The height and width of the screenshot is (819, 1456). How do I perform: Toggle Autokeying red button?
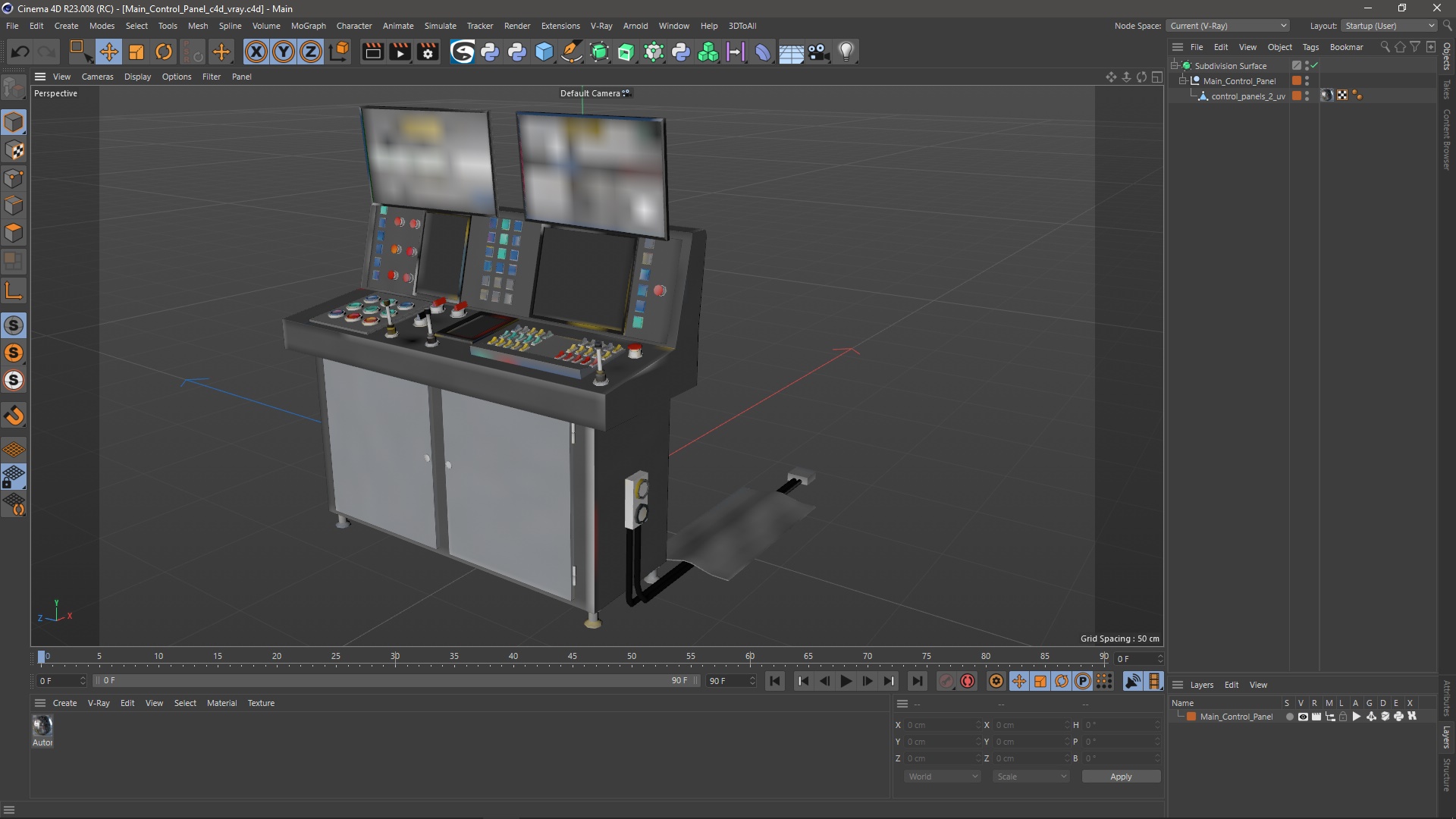[968, 681]
